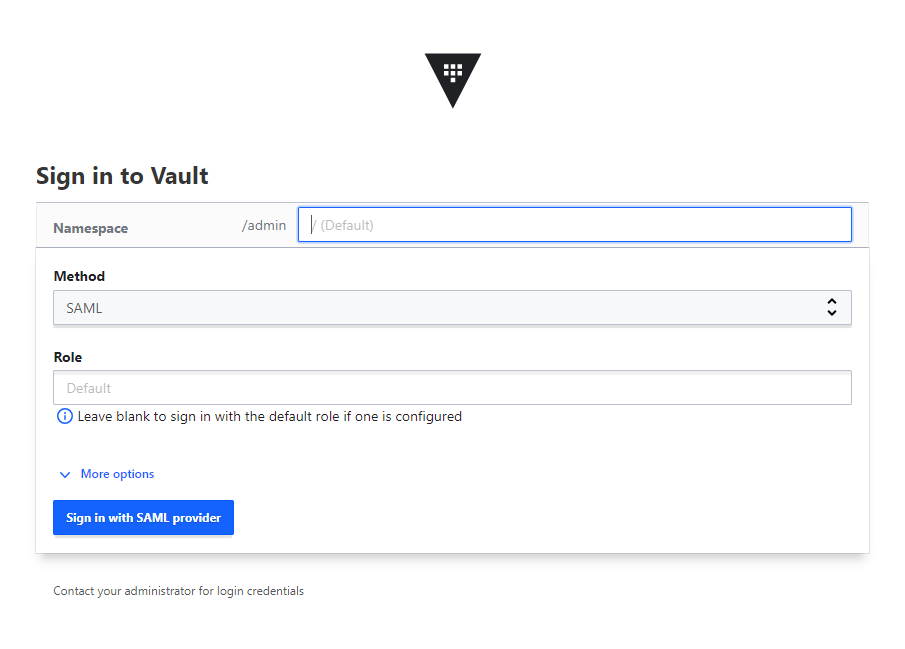Image resolution: width=905 pixels, height=649 pixels.
Task: Click into the Role text field
Action: (x=452, y=388)
